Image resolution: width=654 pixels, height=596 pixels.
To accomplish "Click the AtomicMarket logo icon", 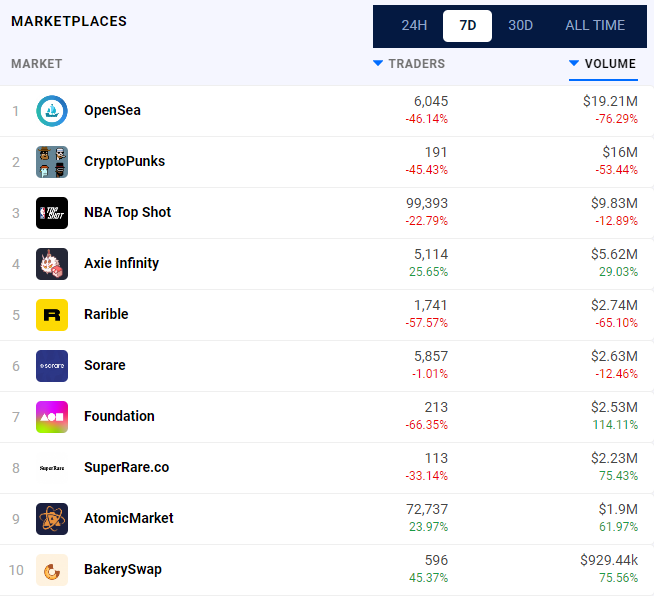I will pyautogui.click(x=52, y=519).
